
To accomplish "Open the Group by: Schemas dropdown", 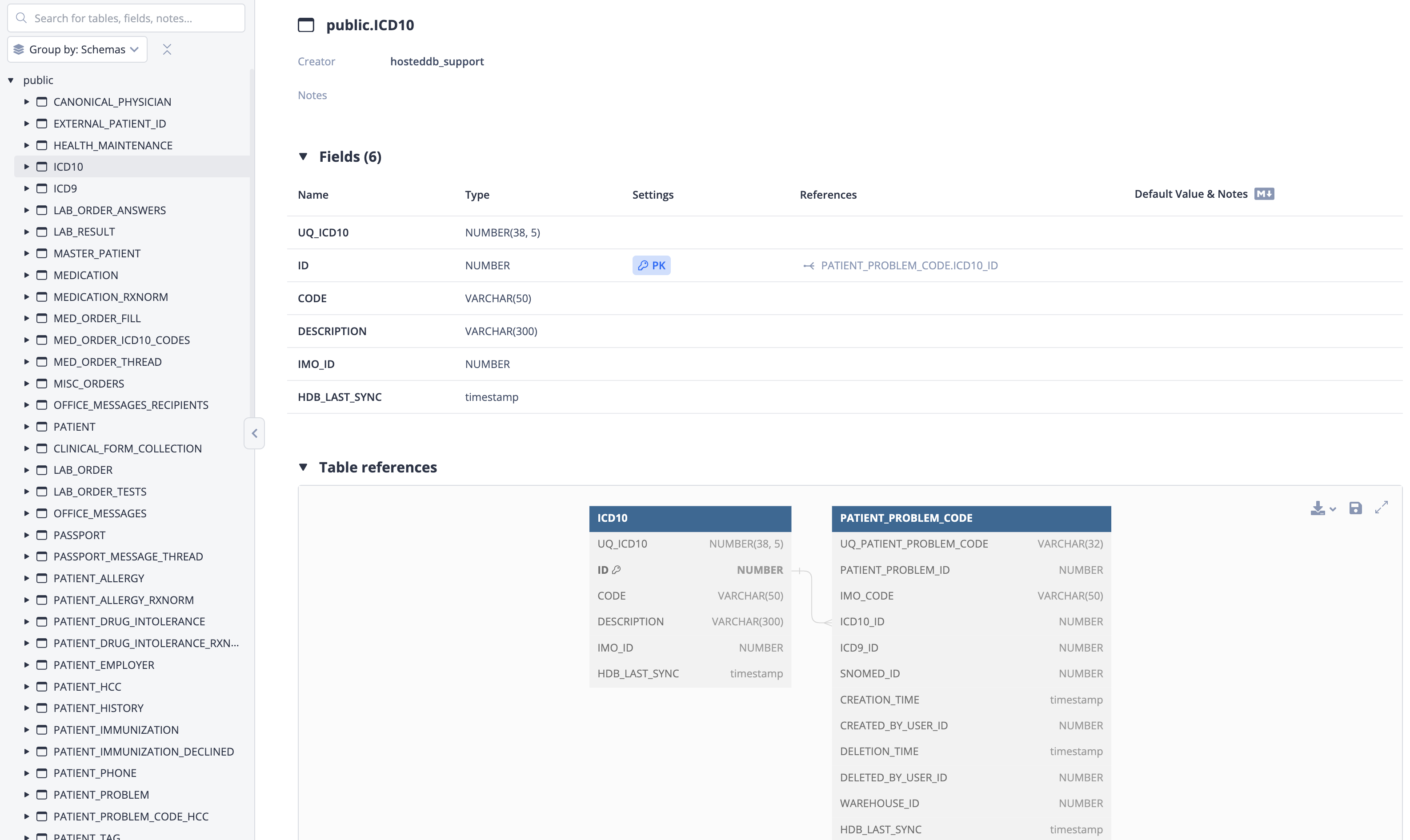I will (77, 50).
